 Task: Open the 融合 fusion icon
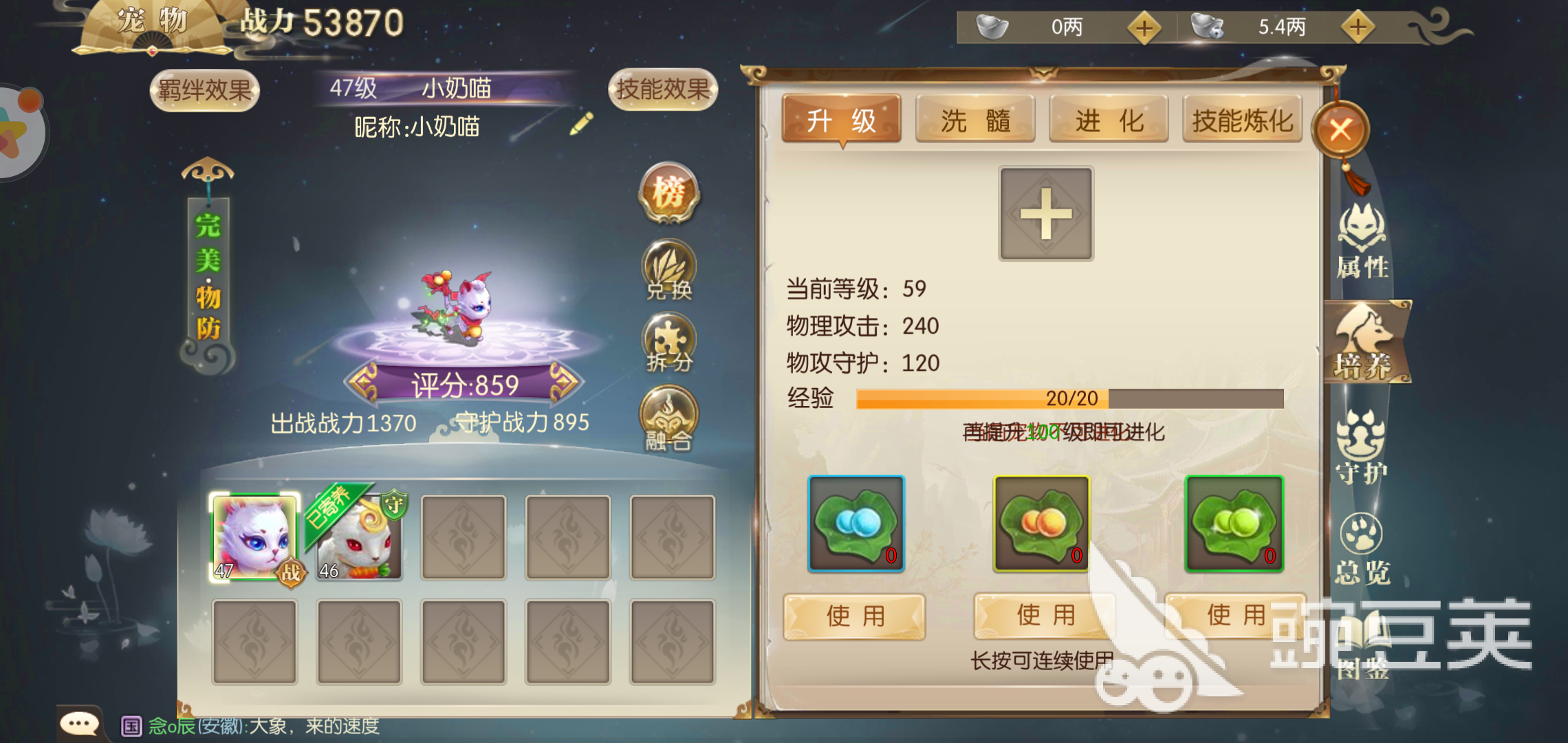[x=668, y=418]
